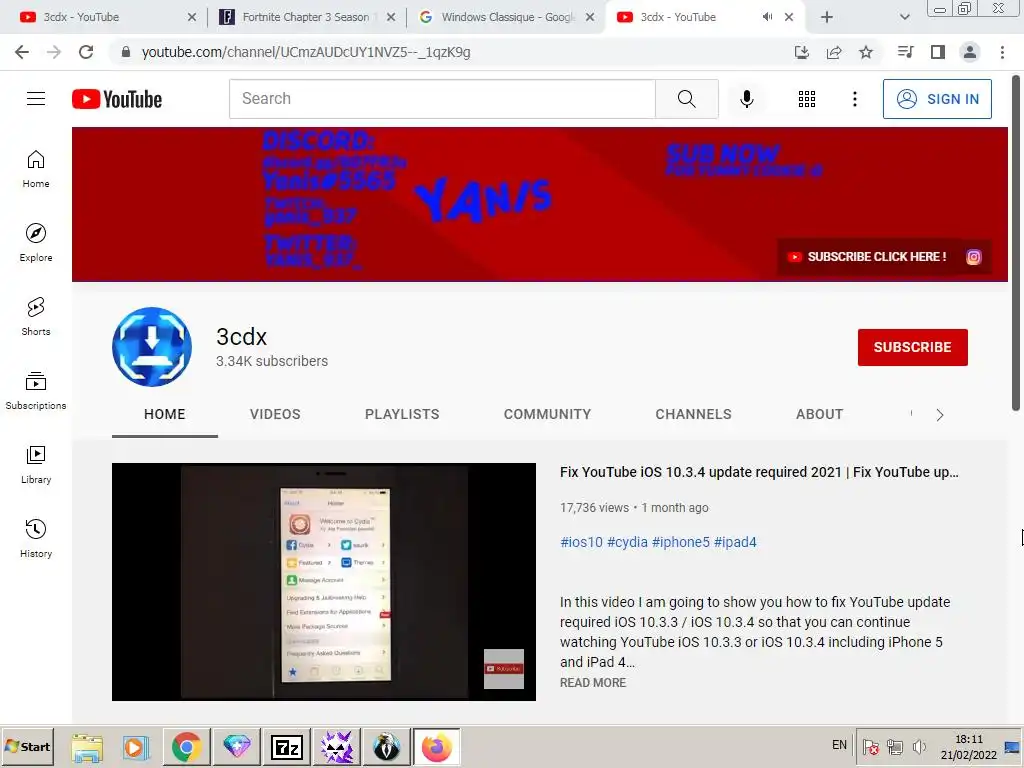The height and width of the screenshot is (768, 1024).
Task: Switch to Windows Classique Google tab
Action: pyautogui.click(x=508, y=17)
